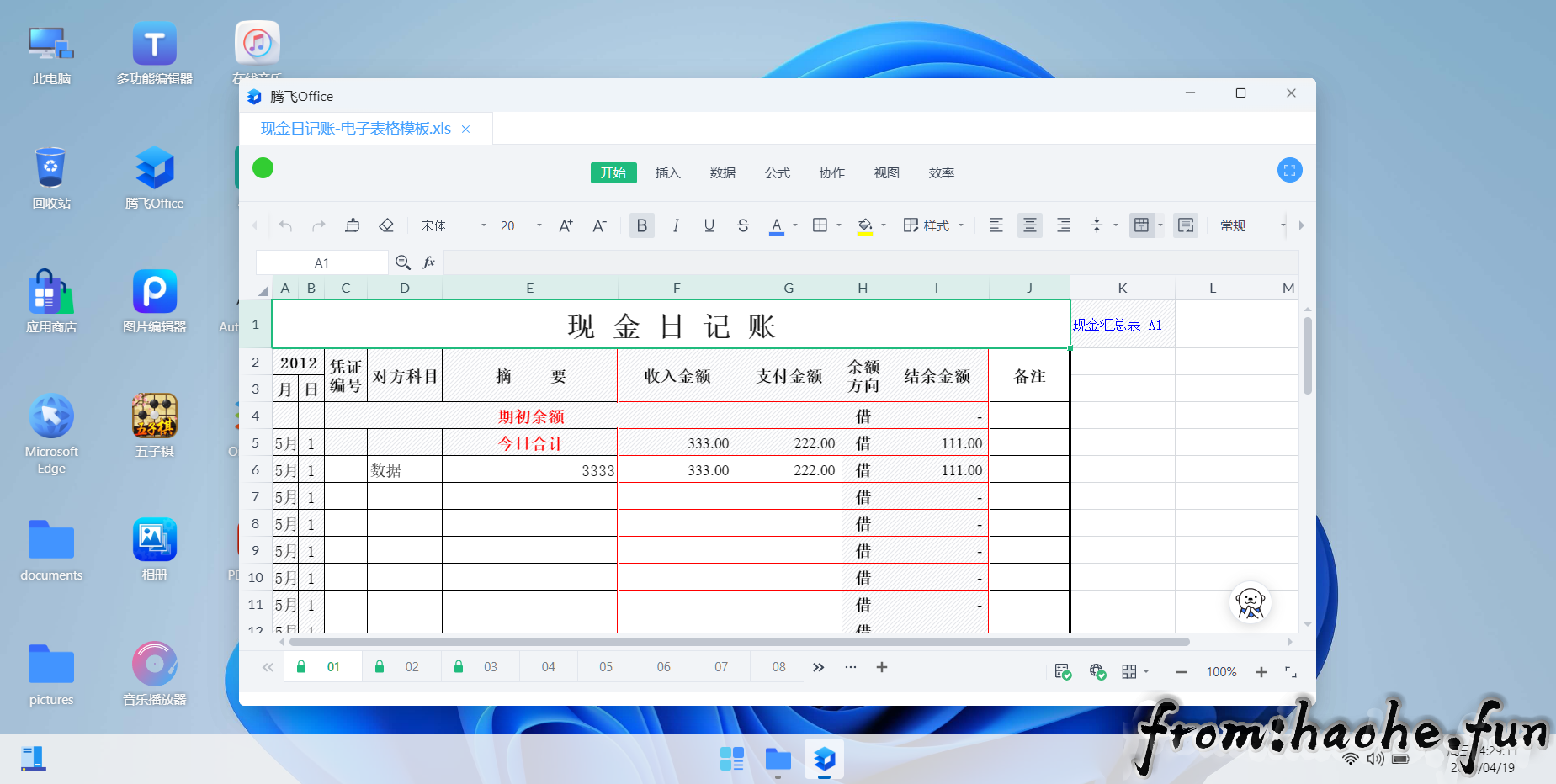Toggle bold formatting on cell A1

641,225
